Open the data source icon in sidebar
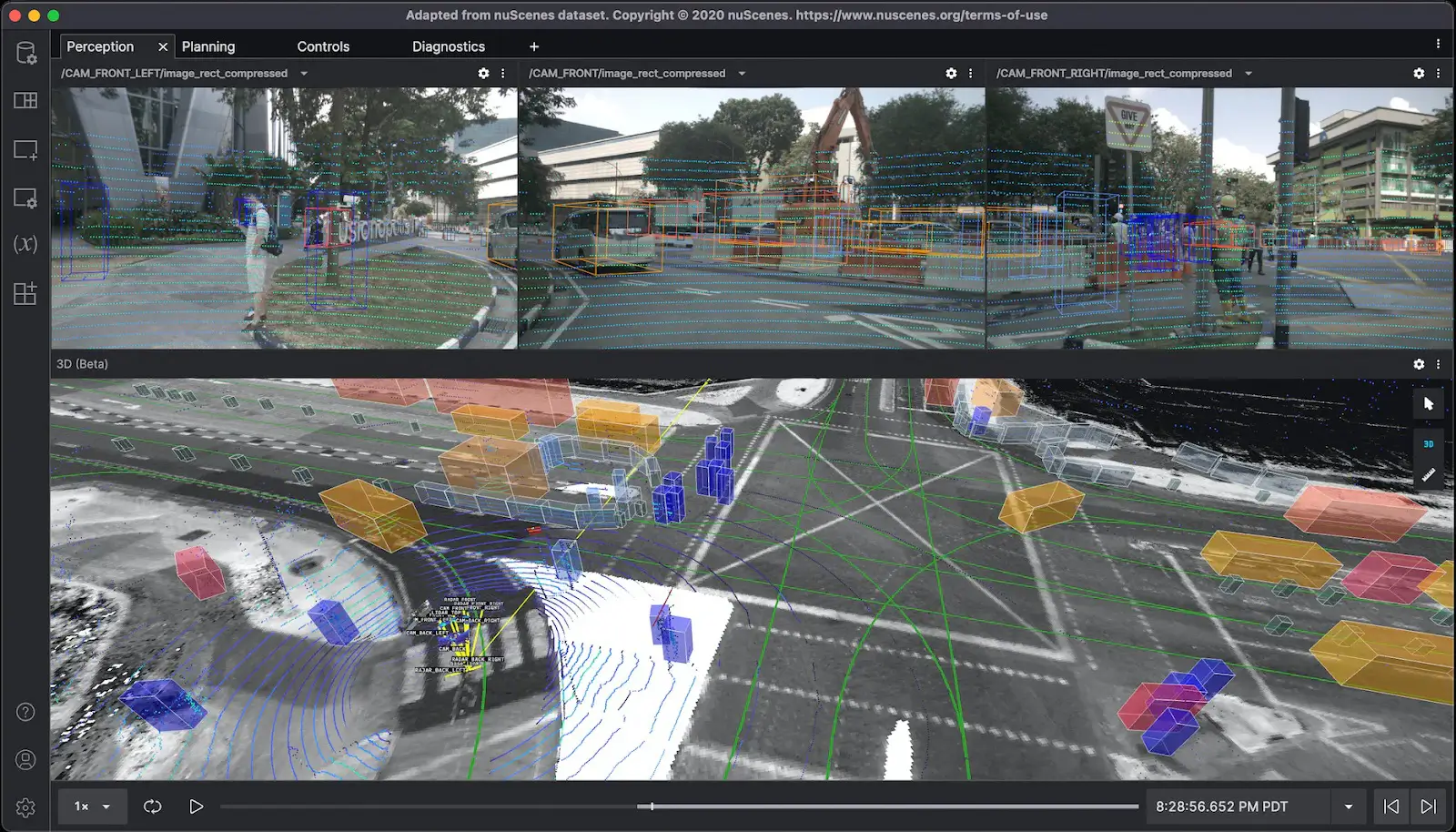 pyautogui.click(x=25, y=53)
